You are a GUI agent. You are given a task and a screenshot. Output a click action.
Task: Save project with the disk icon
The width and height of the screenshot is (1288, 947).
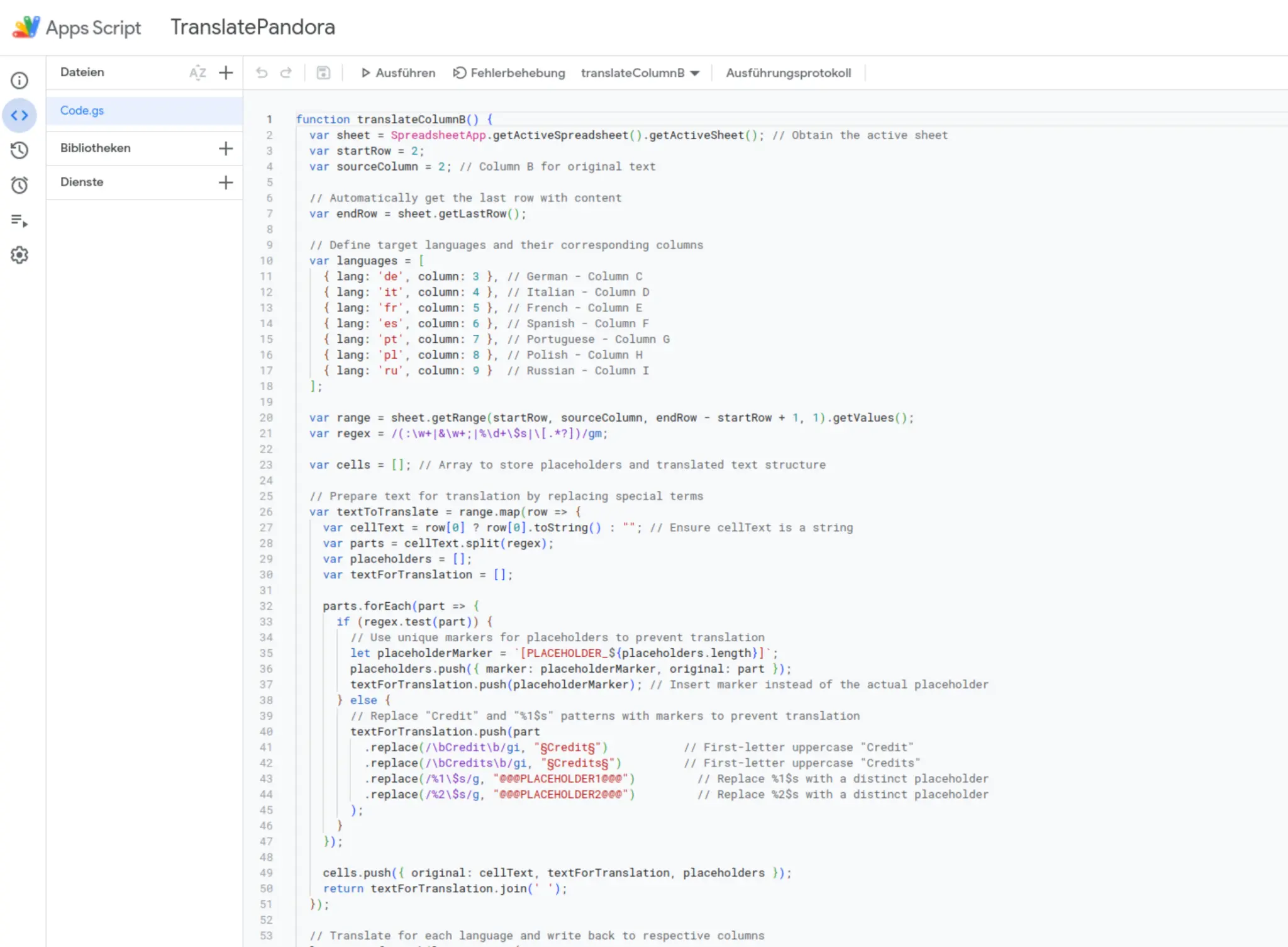coord(323,72)
